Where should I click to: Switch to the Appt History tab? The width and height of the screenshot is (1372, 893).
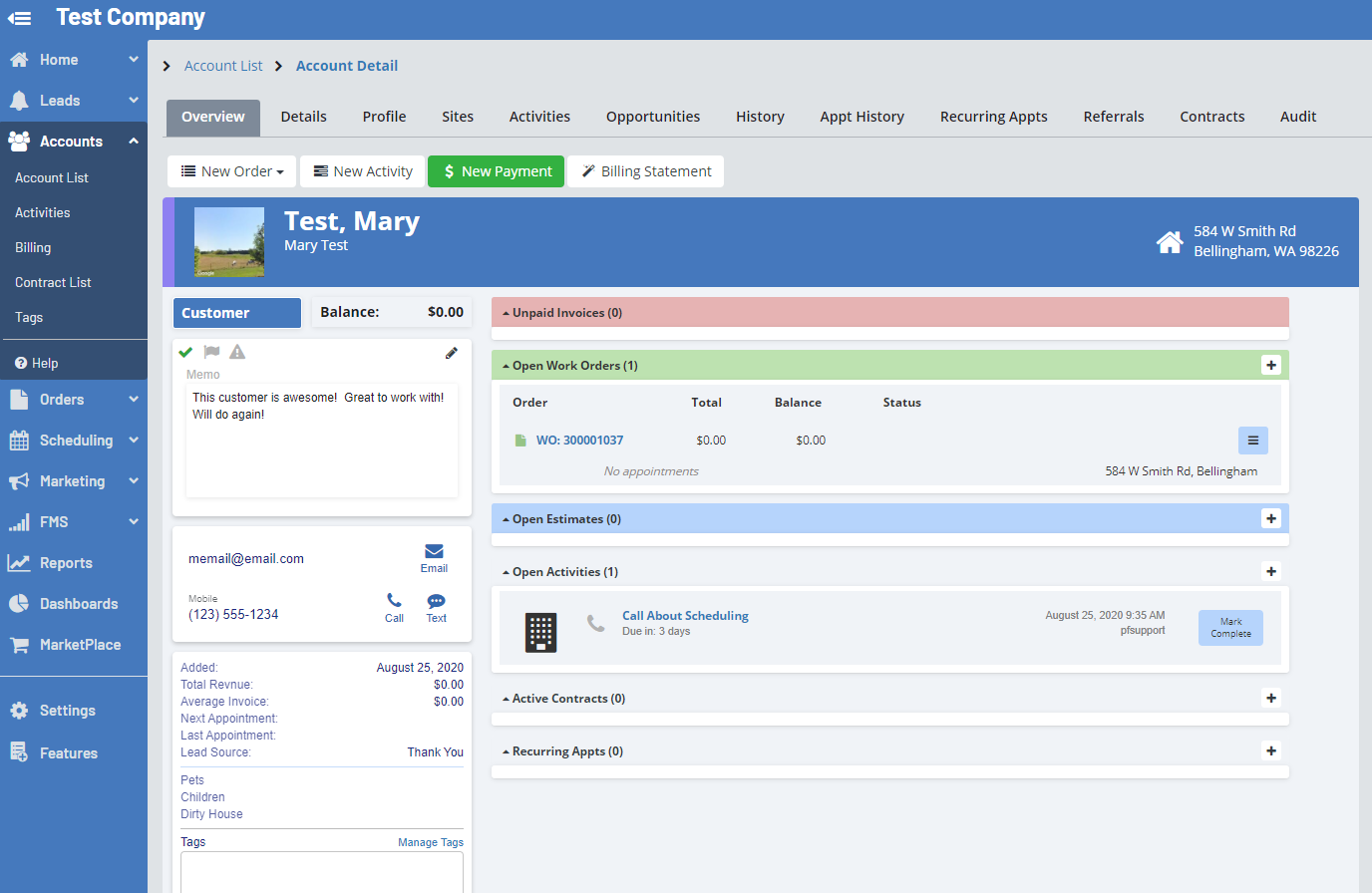861,117
